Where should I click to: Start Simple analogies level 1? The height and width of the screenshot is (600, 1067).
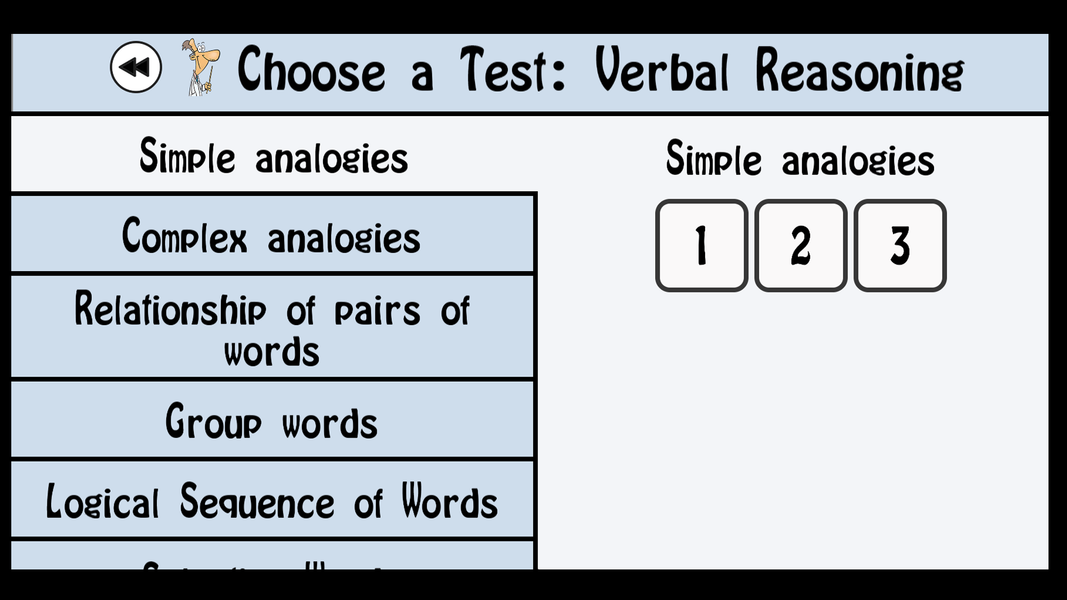701,247
